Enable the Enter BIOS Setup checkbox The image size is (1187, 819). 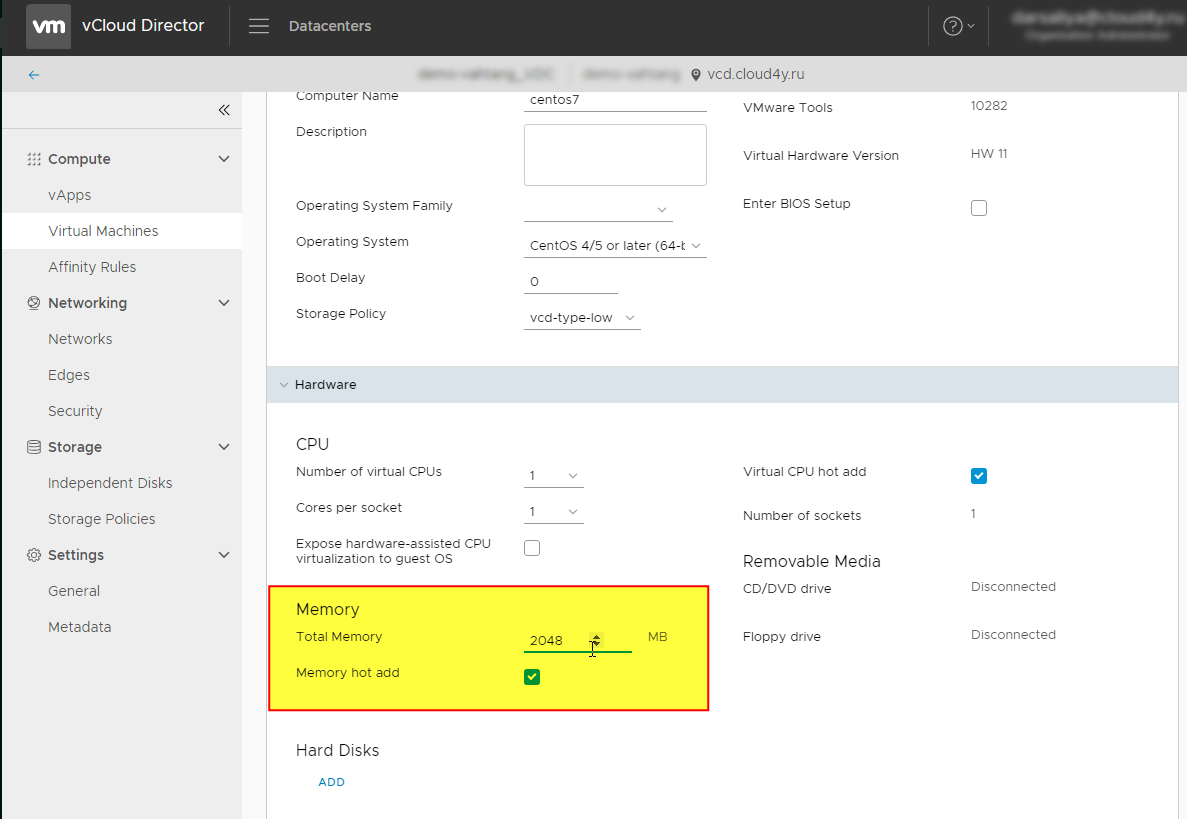pyautogui.click(x=979, y=208)
